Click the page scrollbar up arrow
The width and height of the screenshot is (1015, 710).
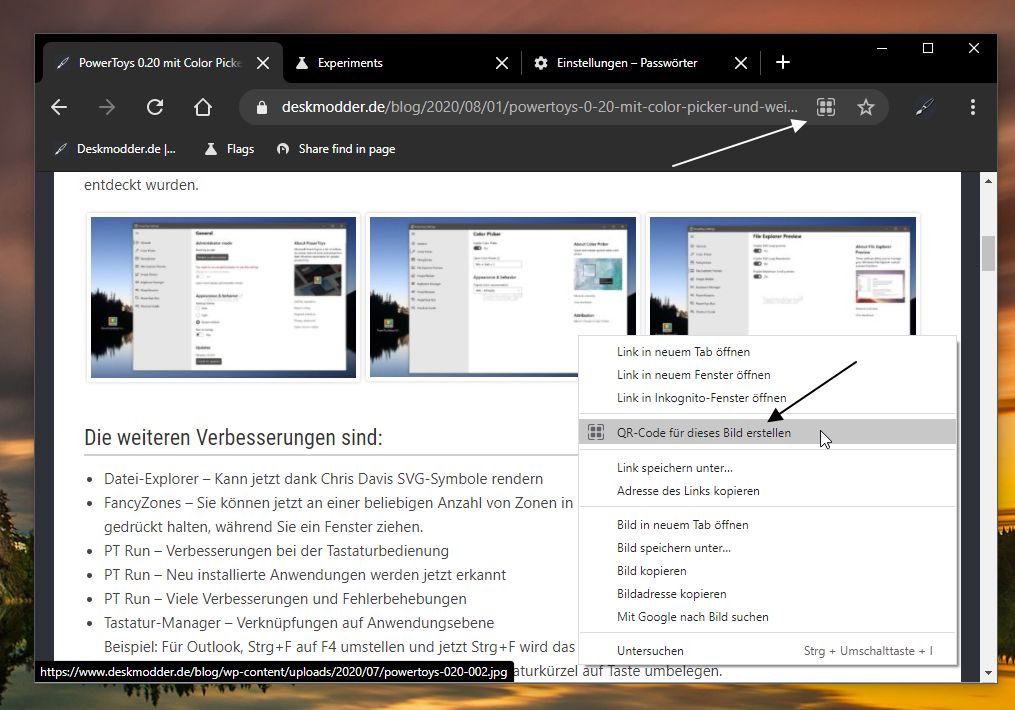tap(988, 181)
